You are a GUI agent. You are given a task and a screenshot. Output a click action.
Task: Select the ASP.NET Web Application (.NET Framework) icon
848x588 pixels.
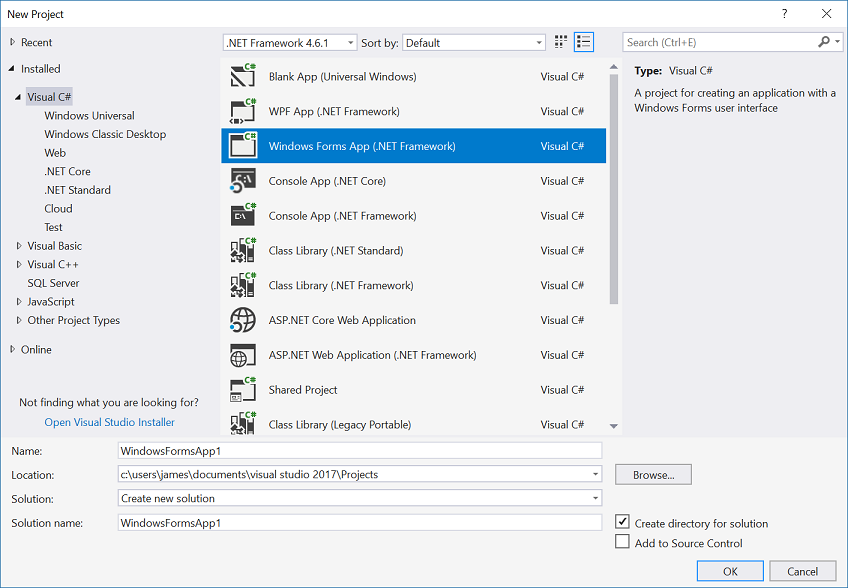point(243,355)
